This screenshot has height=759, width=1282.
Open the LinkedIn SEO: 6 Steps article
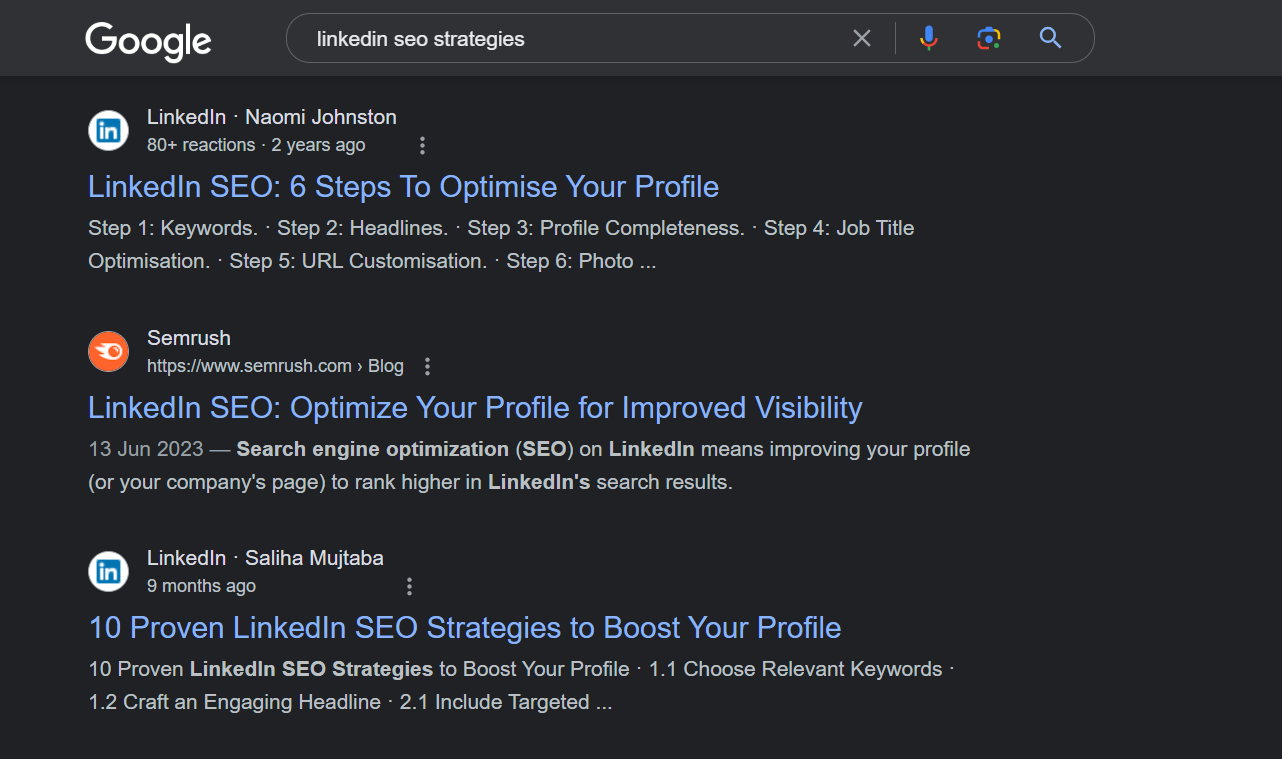(402, 187)
